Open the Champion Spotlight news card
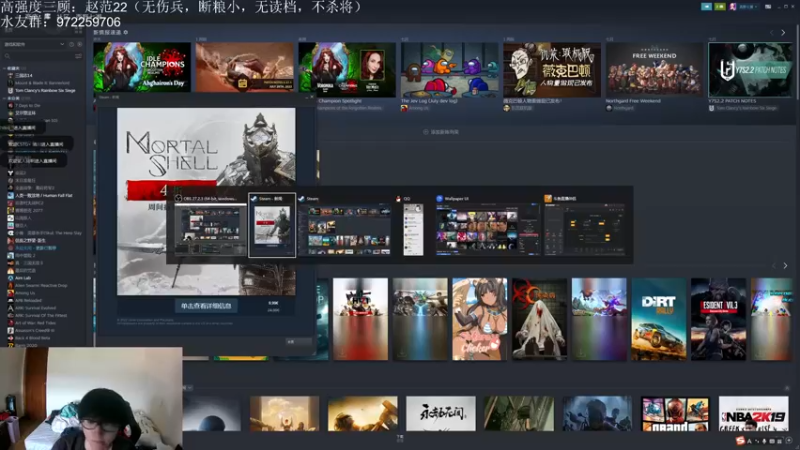Screen dimensions: 800x450 347,70
